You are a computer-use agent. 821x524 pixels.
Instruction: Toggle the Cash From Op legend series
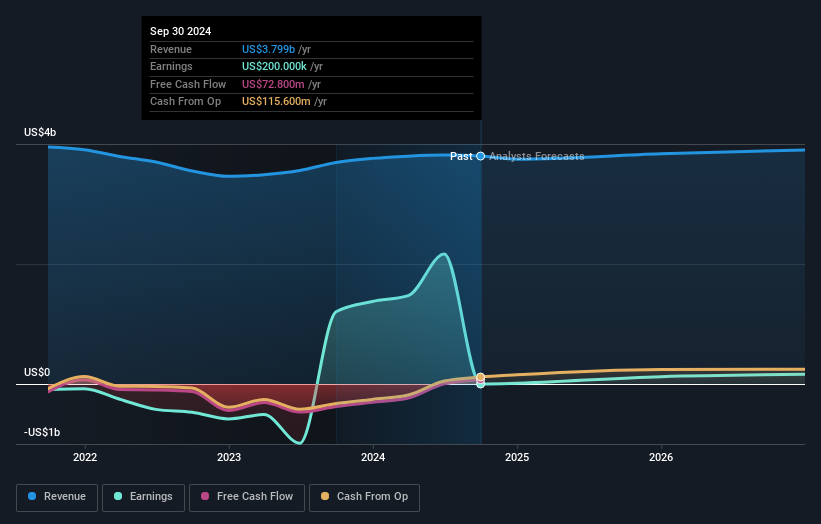coord(364,497)
